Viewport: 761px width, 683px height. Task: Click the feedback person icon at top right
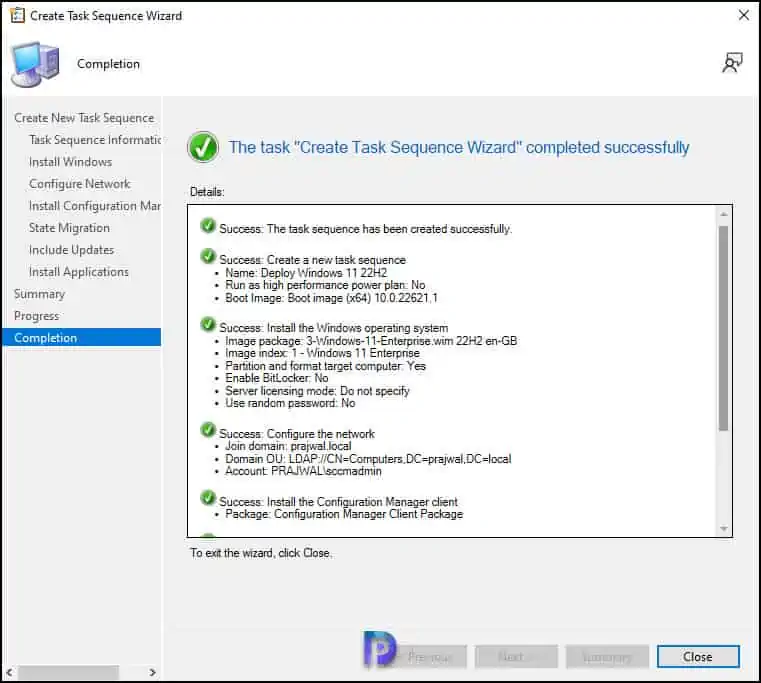[x=732, y=63]
